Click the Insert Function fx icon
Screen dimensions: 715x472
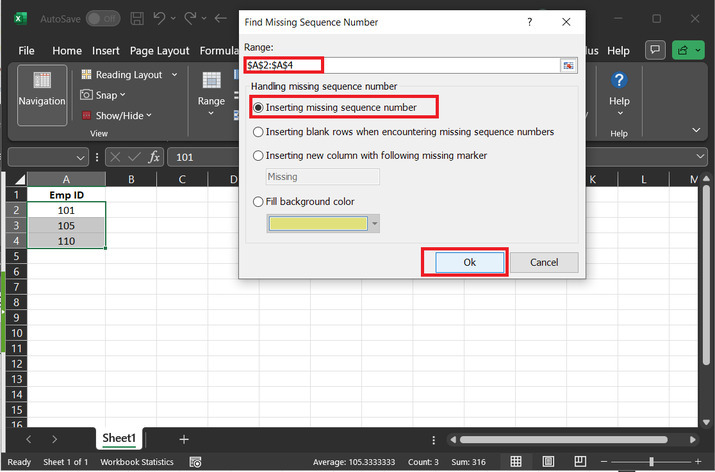click(x=154, y=157)
